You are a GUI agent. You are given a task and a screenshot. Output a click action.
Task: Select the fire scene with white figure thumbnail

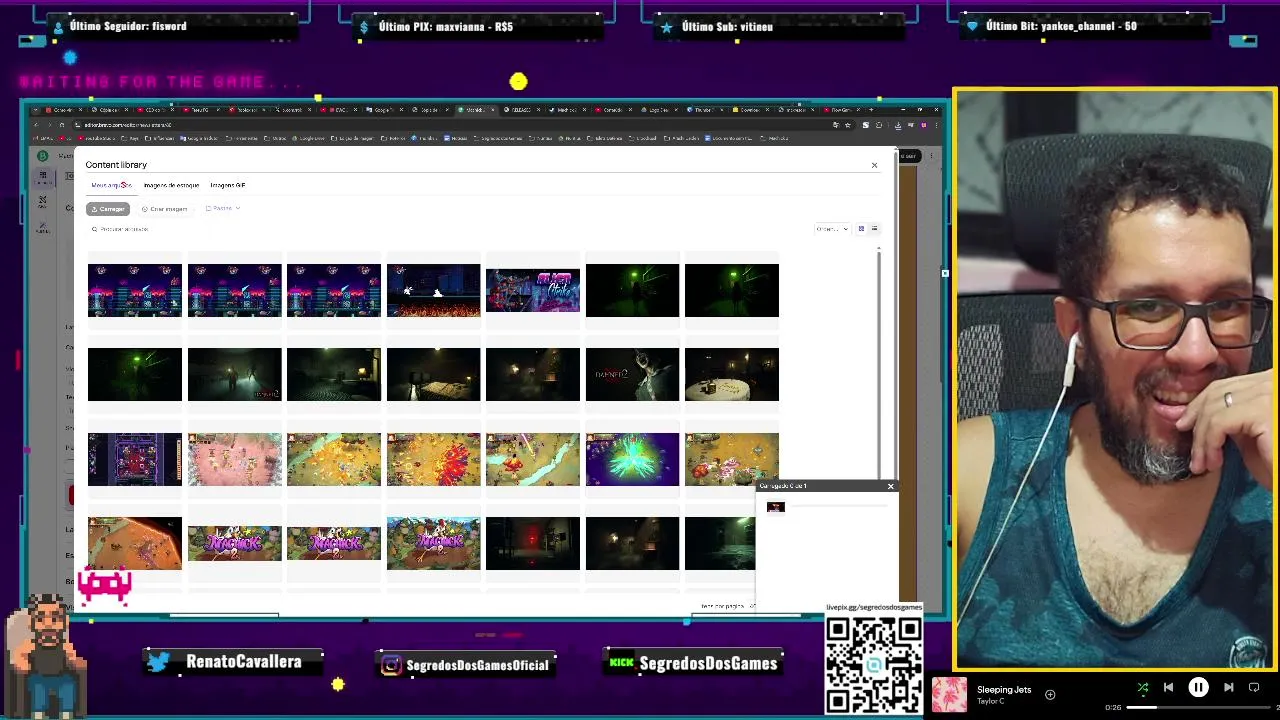click(x=433, y=290)
